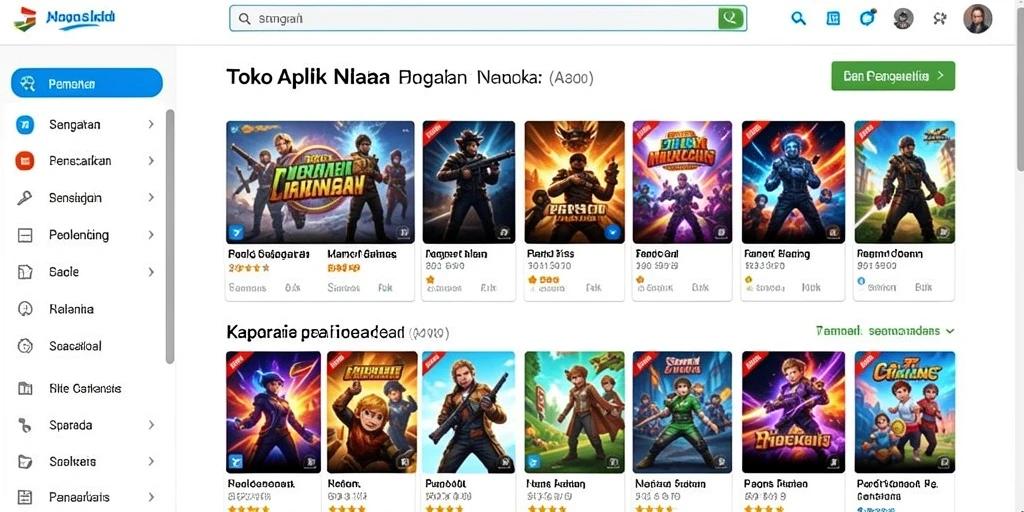Select the highlighted Pemanen sidebar item
Viewport: 1024px width, 512px height.
[x=87, y=83]
